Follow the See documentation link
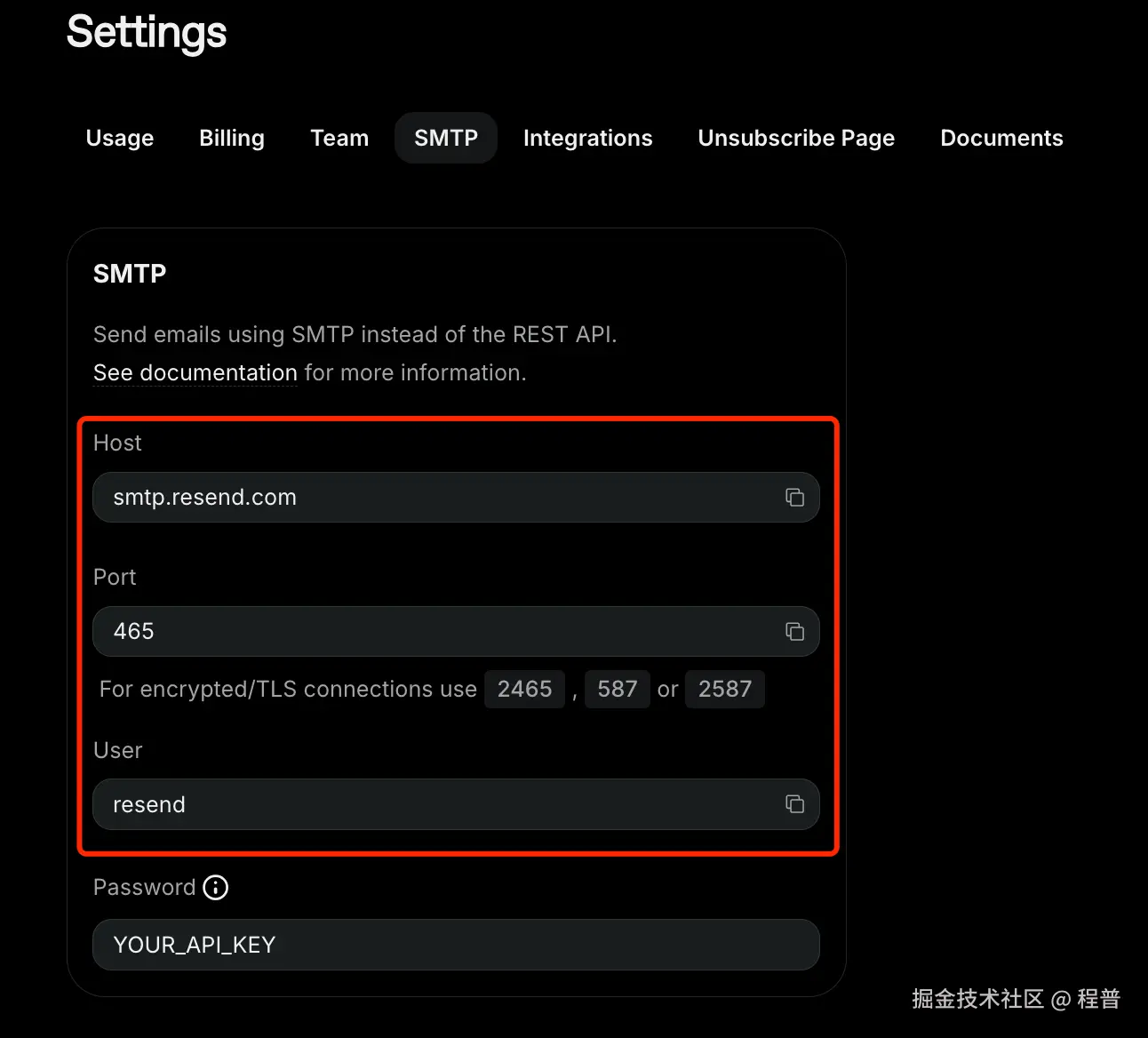 point(195,373)
